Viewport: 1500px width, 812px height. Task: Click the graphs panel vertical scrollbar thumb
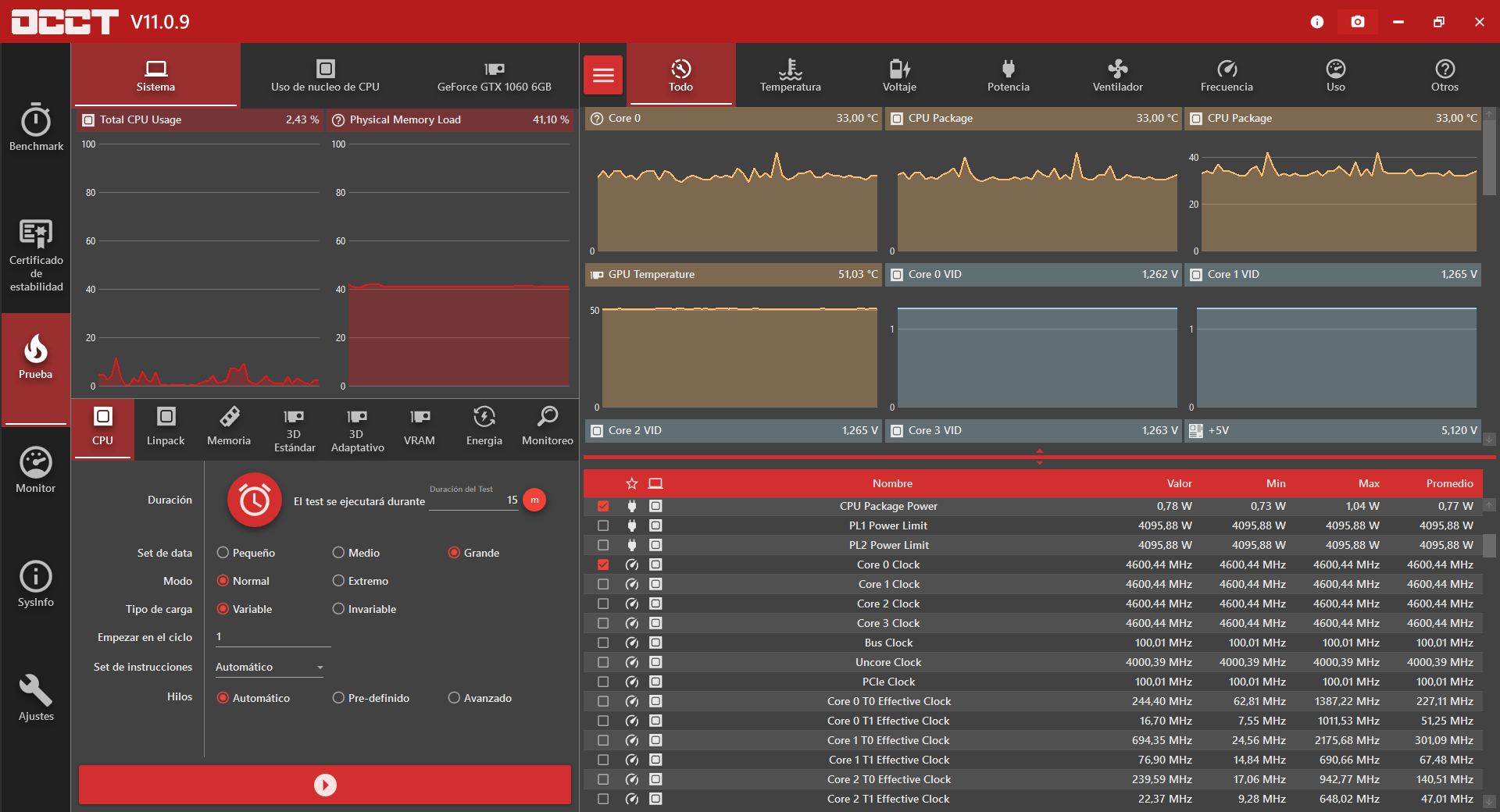[1490, 157]
